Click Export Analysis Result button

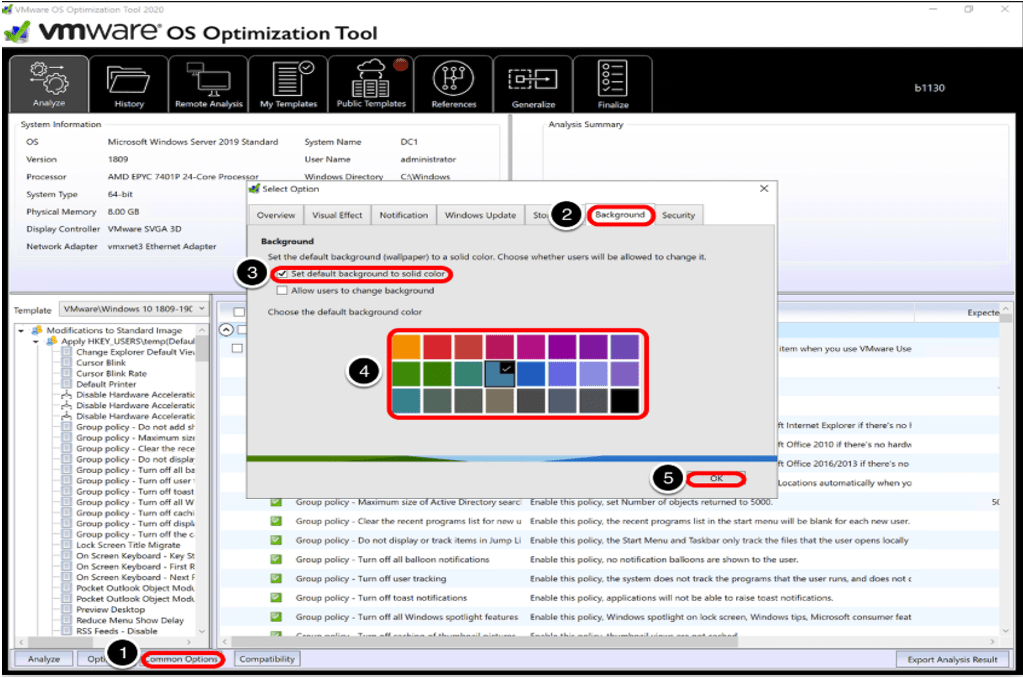point(952,659)
